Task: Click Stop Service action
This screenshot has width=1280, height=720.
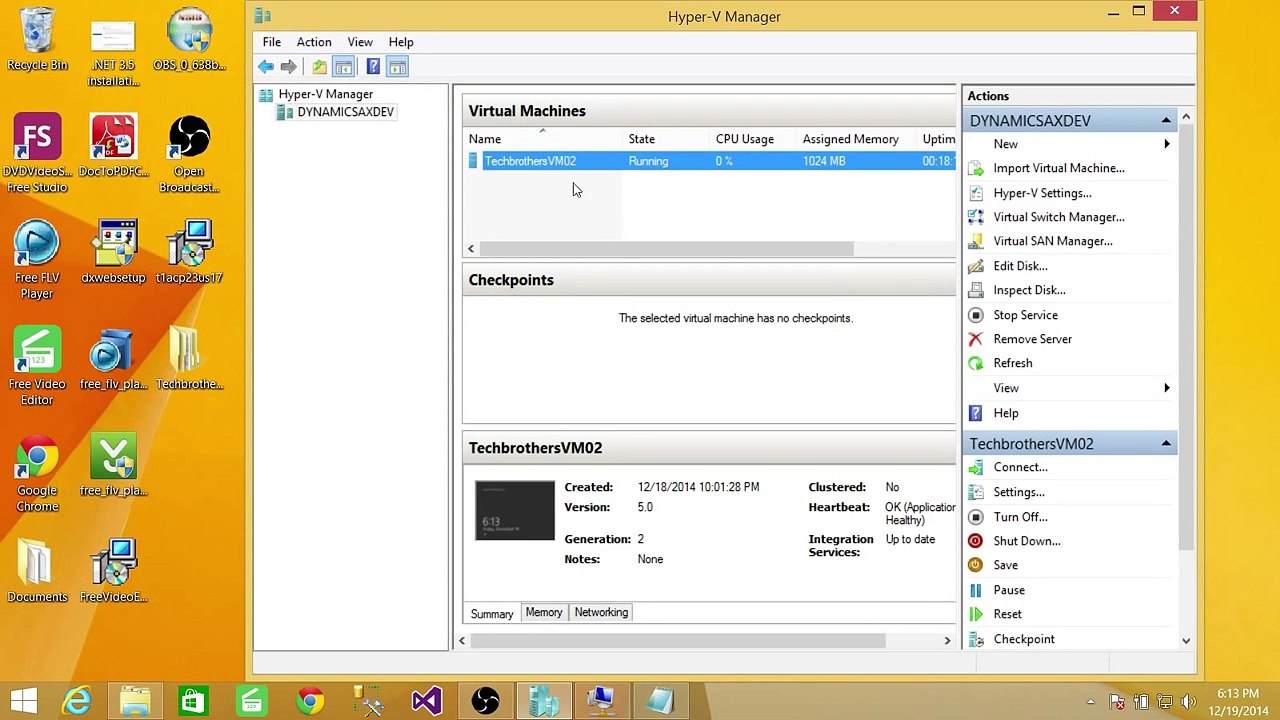Action: click(1025, 315)
